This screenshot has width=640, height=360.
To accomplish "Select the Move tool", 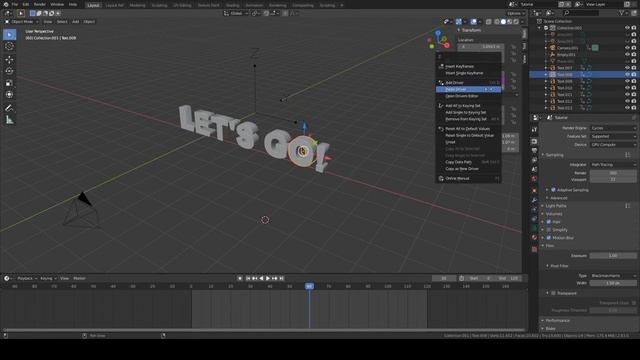I will click(x=9, y=60).
